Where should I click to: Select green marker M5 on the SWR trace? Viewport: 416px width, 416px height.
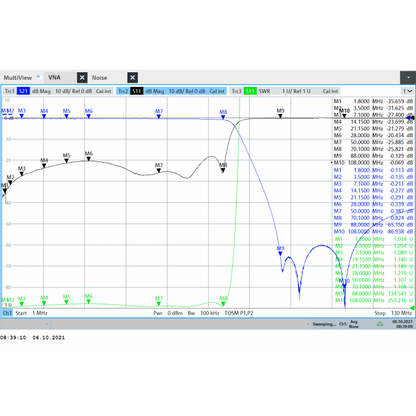tap(67, 299)
